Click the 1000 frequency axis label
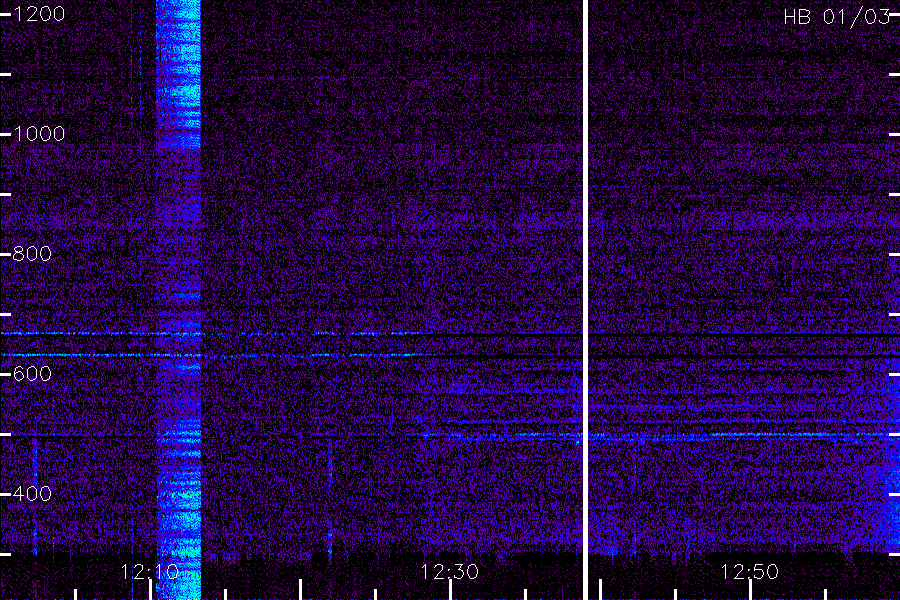The image size is (900, 600). point(39,134)
